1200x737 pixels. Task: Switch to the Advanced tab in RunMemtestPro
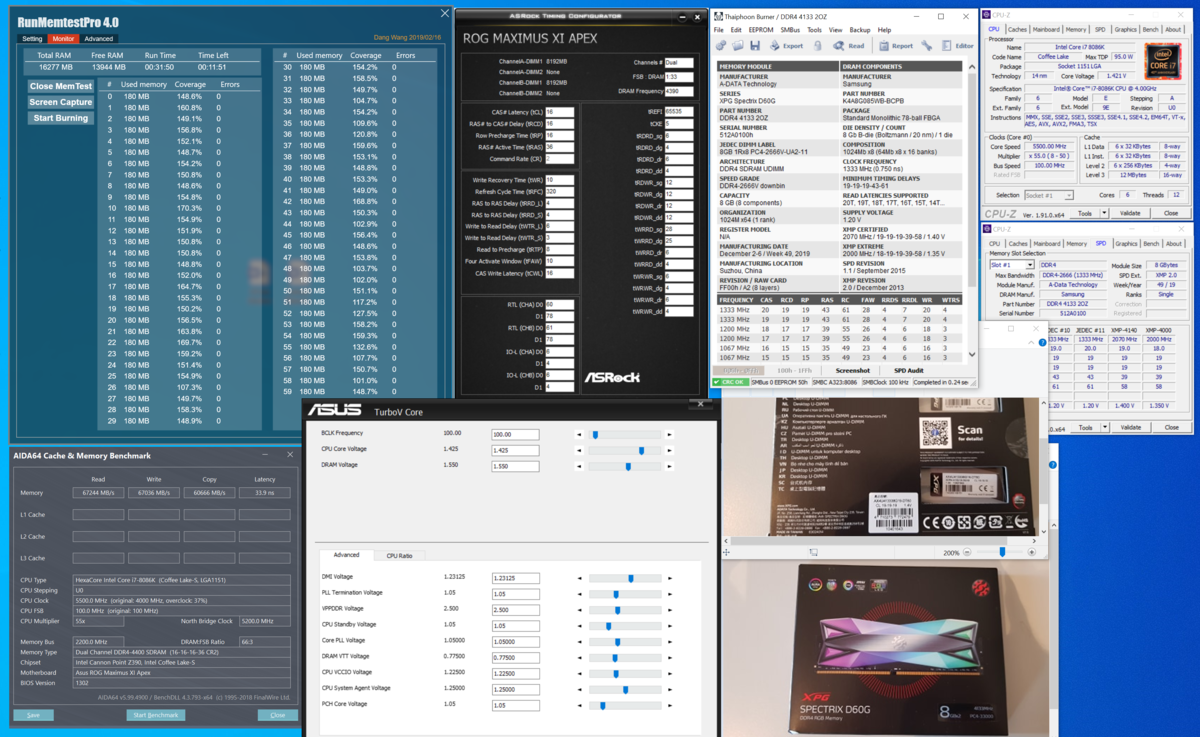click(x=98, y=39)
